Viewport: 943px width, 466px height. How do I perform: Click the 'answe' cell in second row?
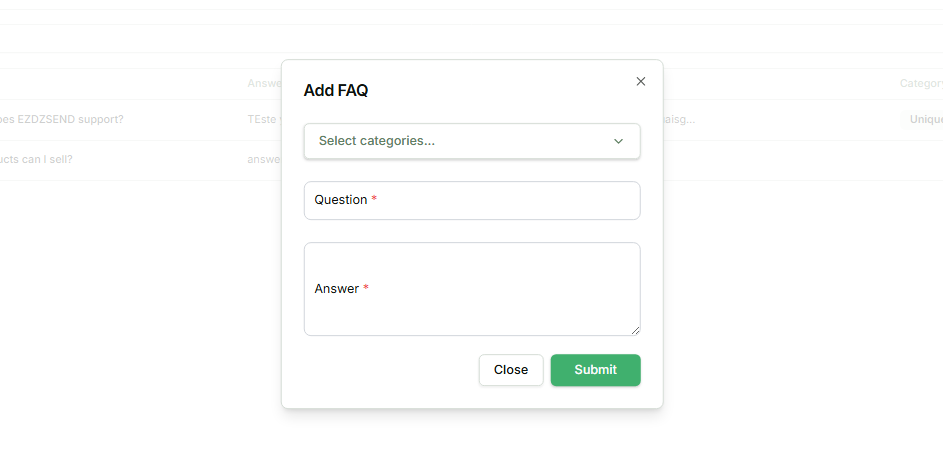pos(264,160)
